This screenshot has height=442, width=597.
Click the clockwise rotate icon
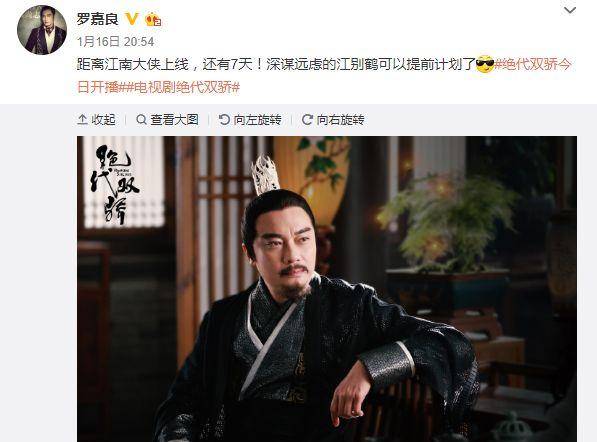click(x=307, y=120)
